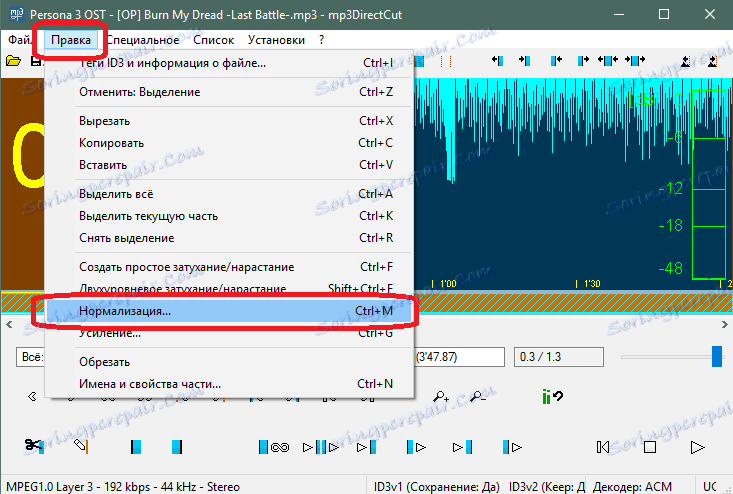Screen dimensions: 733x494
Task: Click the loop selection infinity icon
Action: (274, 447)
